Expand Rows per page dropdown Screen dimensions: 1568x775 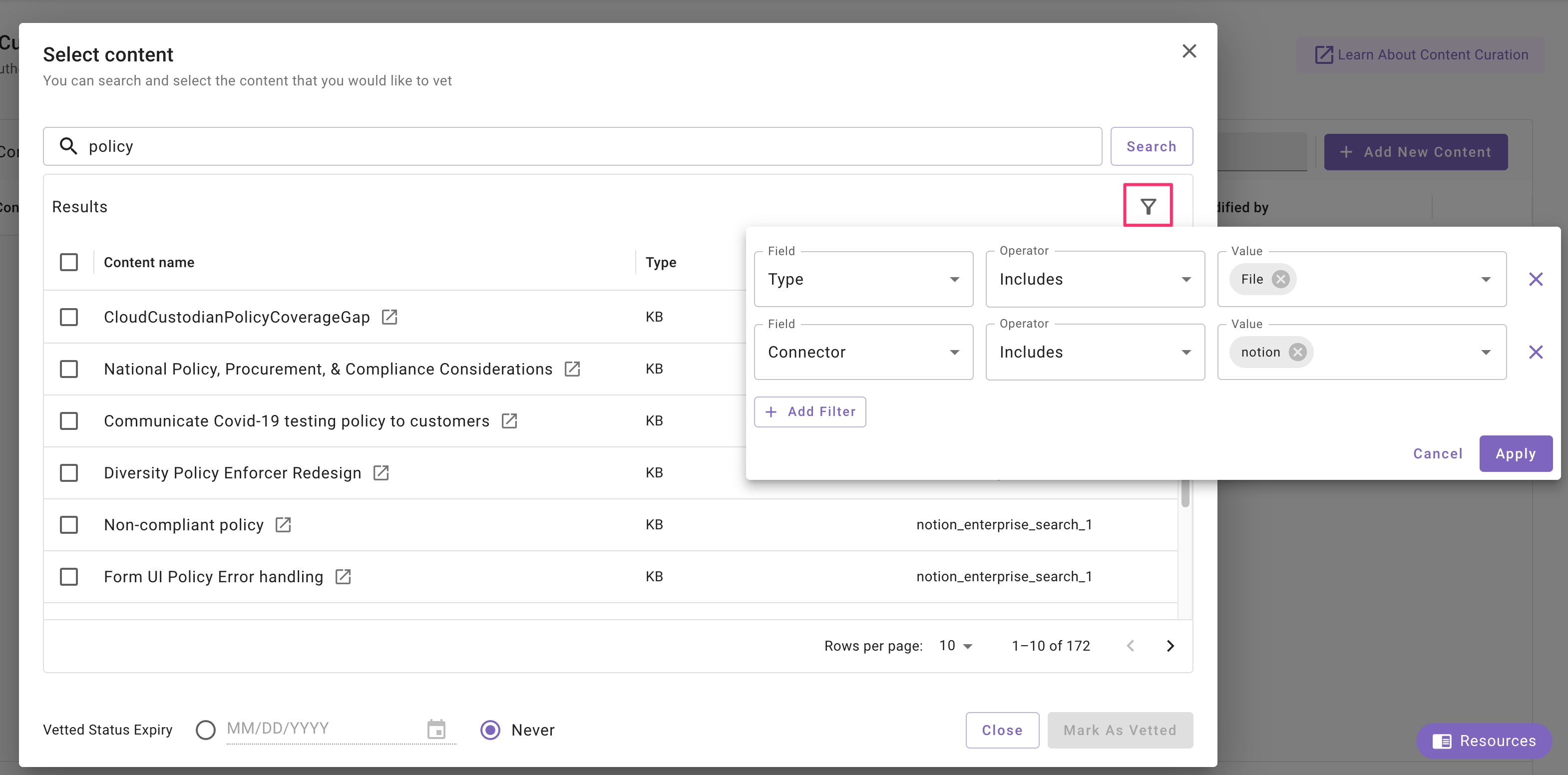[x=956, y=646]
